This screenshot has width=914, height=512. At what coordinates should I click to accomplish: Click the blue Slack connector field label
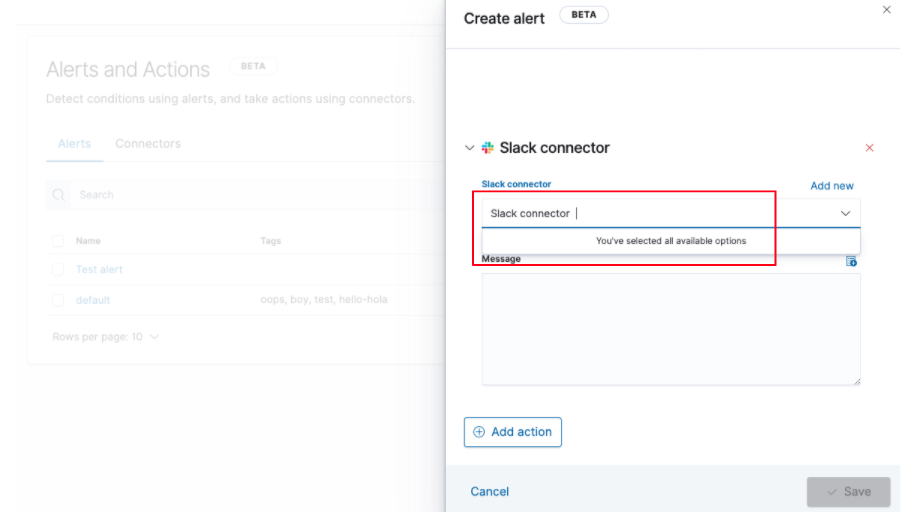point(516,184)
